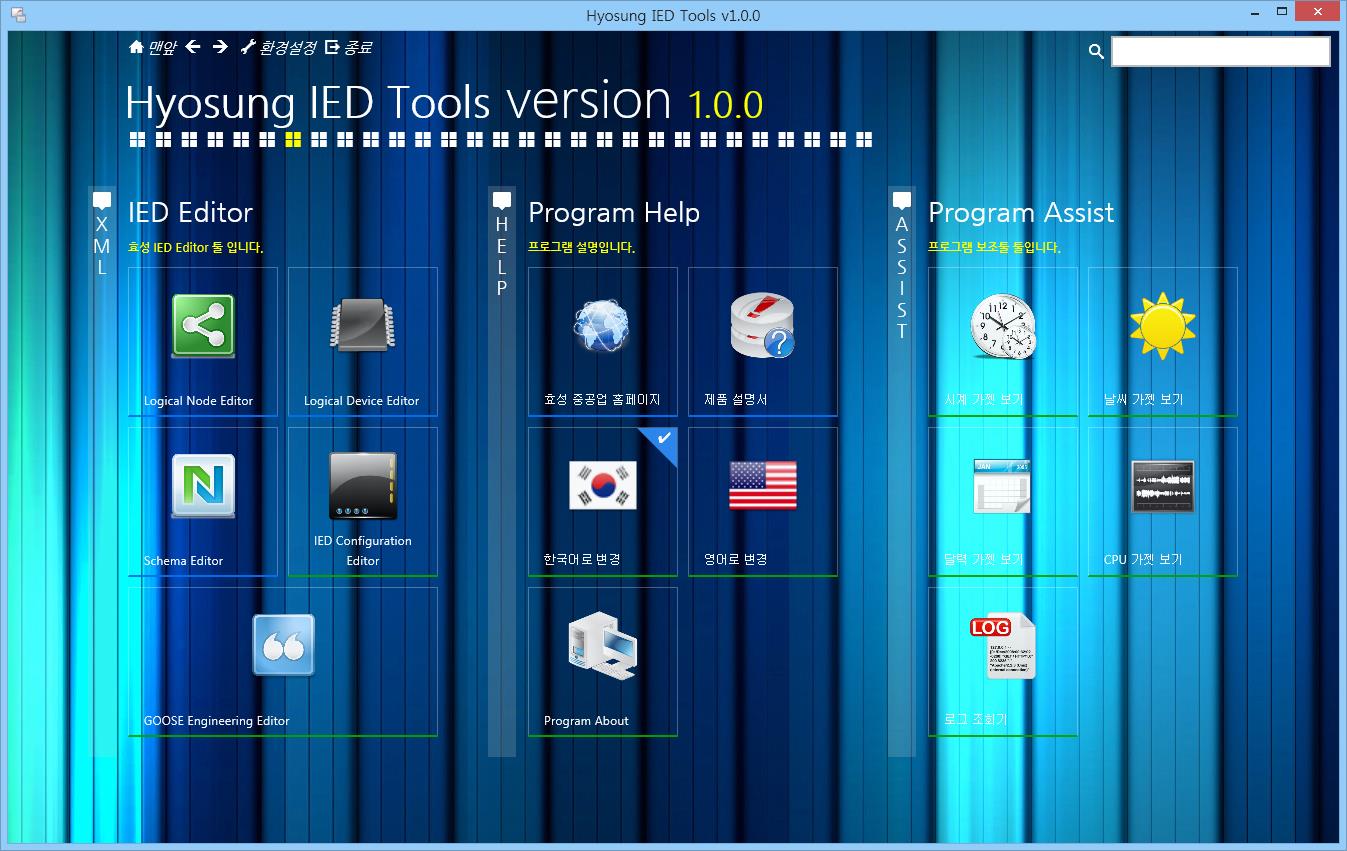Click the application icon in title bar

tap(18, 15)
